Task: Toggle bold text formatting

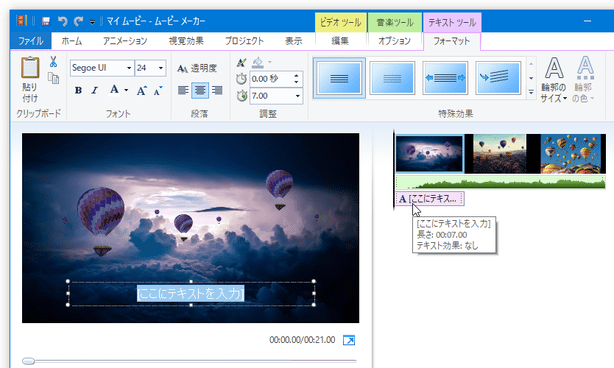Action: click(x=78, y=90)
